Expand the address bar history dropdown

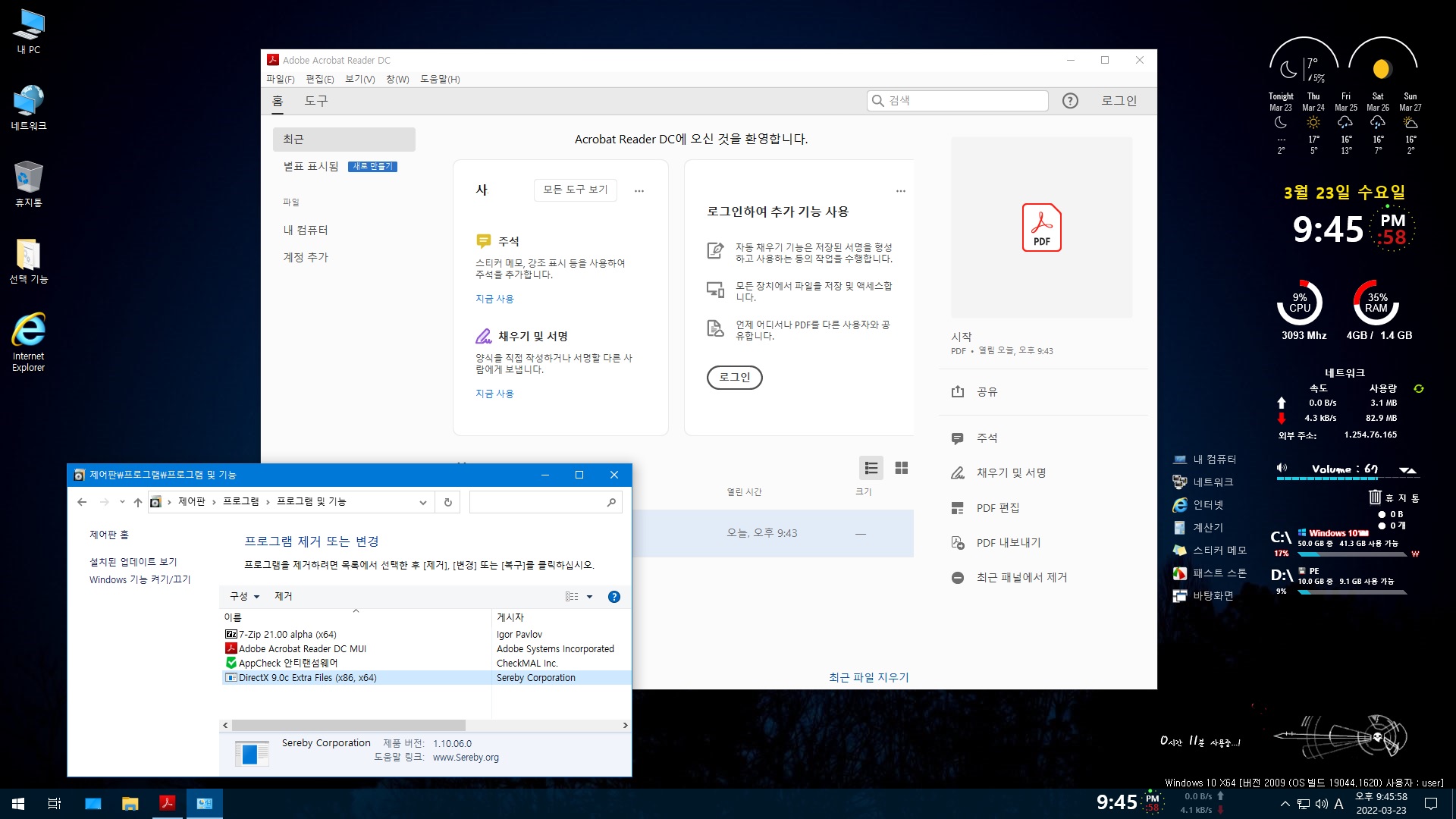click(422, 502)
